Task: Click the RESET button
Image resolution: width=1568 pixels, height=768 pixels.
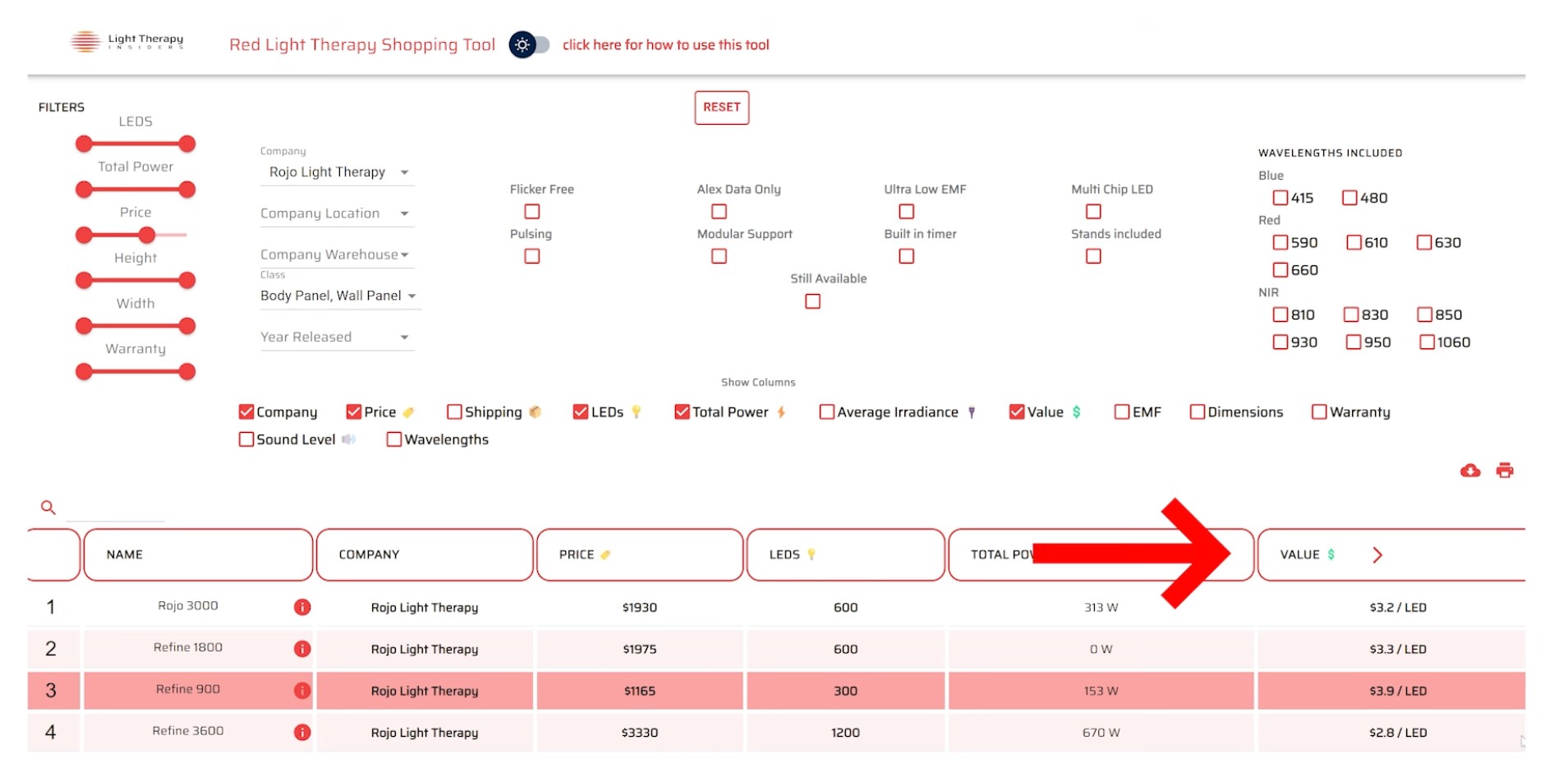Action: coord(722,108)
